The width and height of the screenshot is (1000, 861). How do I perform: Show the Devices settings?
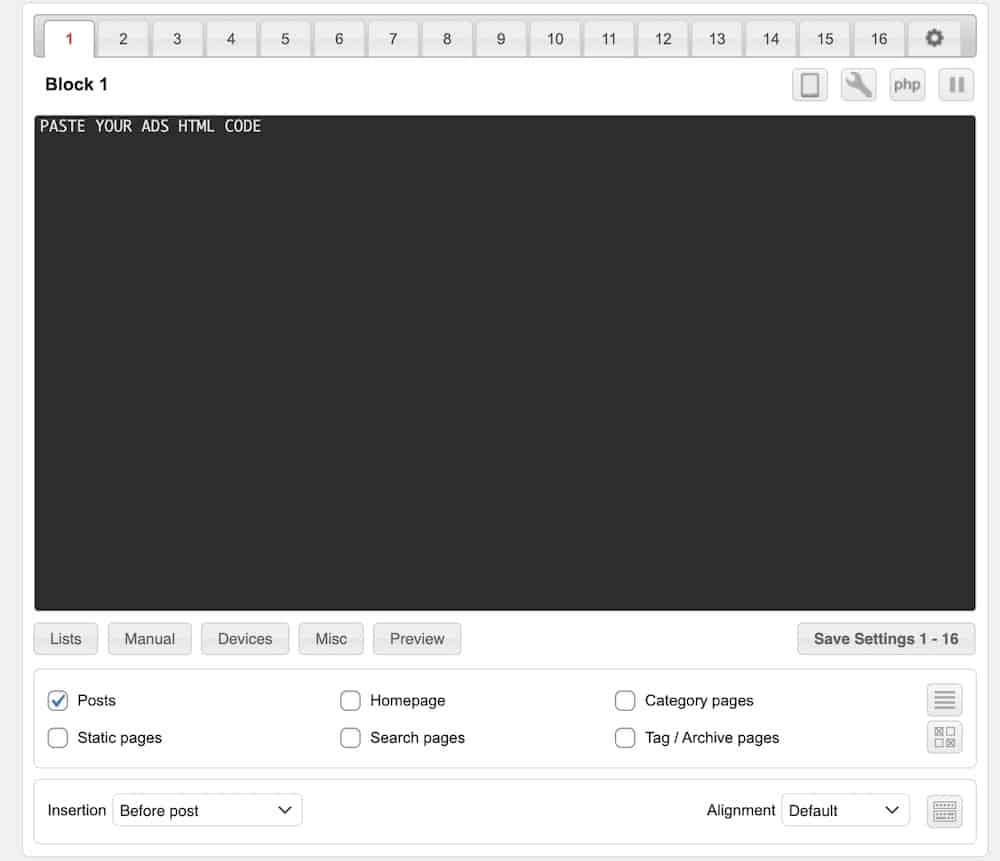click(x=245, y=638)
